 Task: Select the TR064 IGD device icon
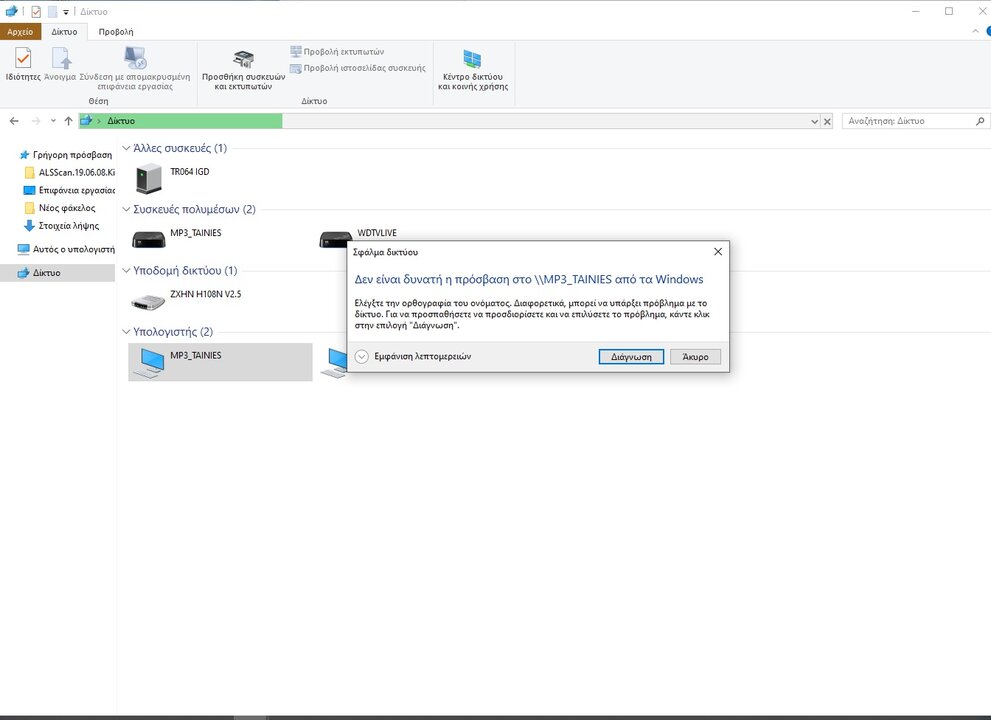(x=149, y=178)
